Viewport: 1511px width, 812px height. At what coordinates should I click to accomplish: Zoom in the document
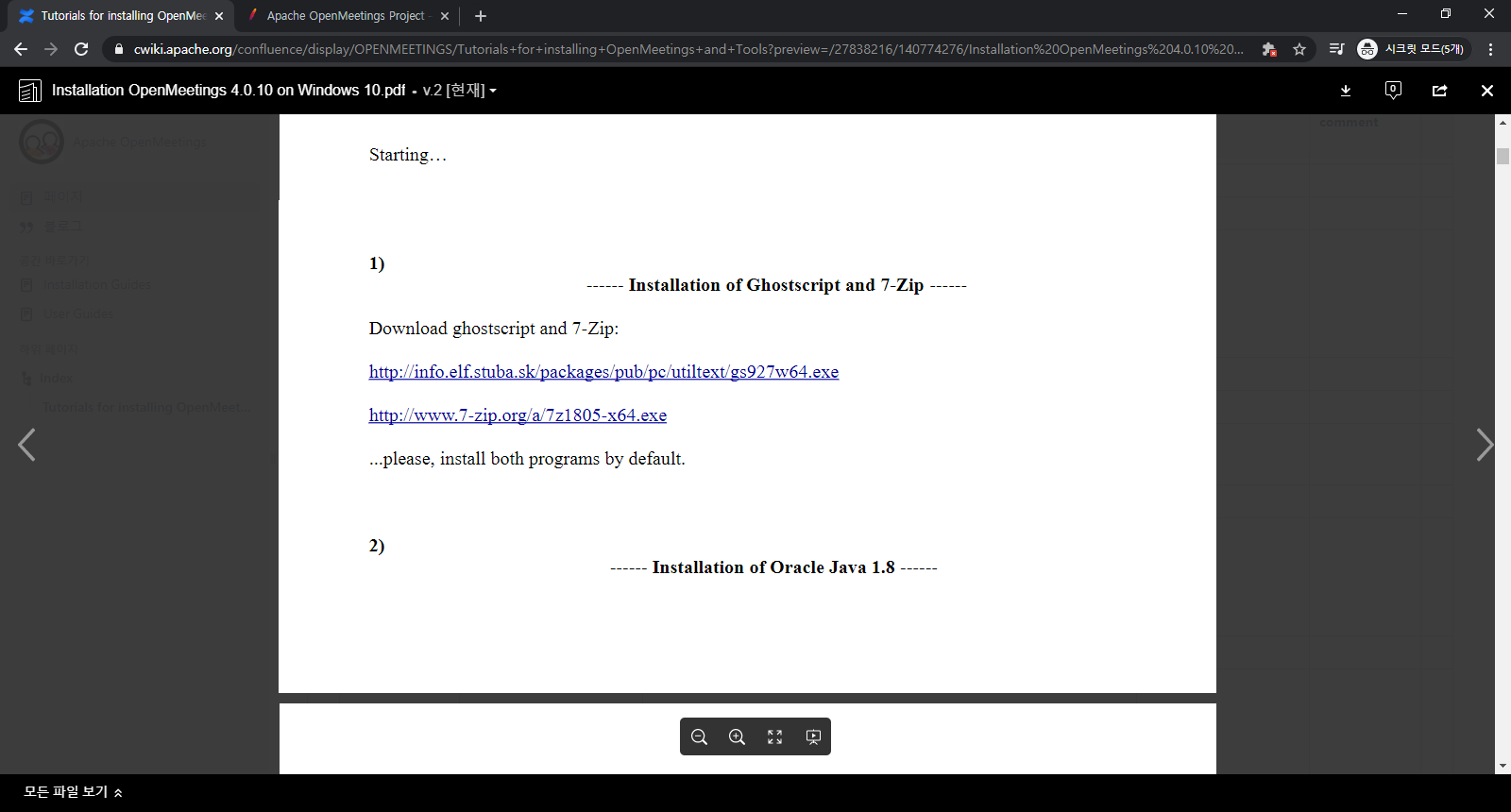(x=737, y=736)
